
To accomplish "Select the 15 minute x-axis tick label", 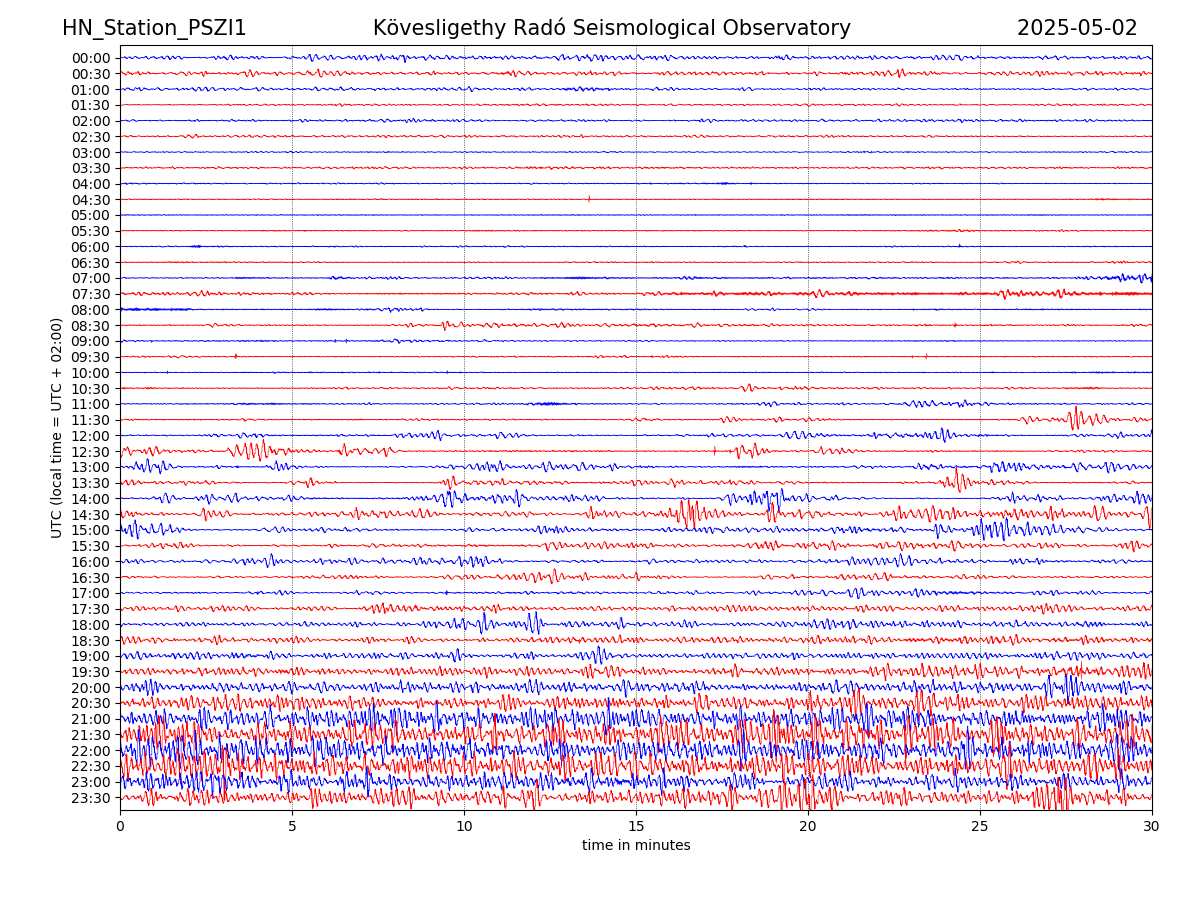I will point(636,827).
